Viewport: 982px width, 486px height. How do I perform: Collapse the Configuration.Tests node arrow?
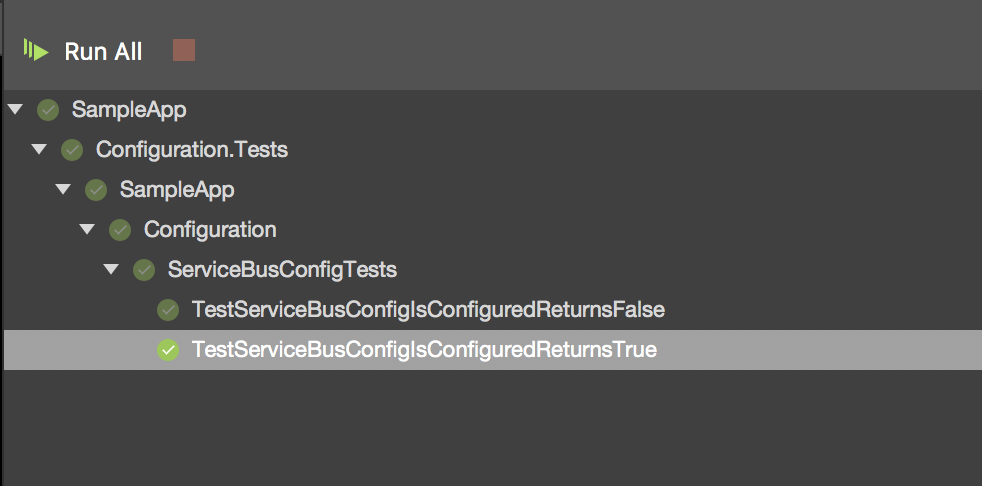(39, 149)
